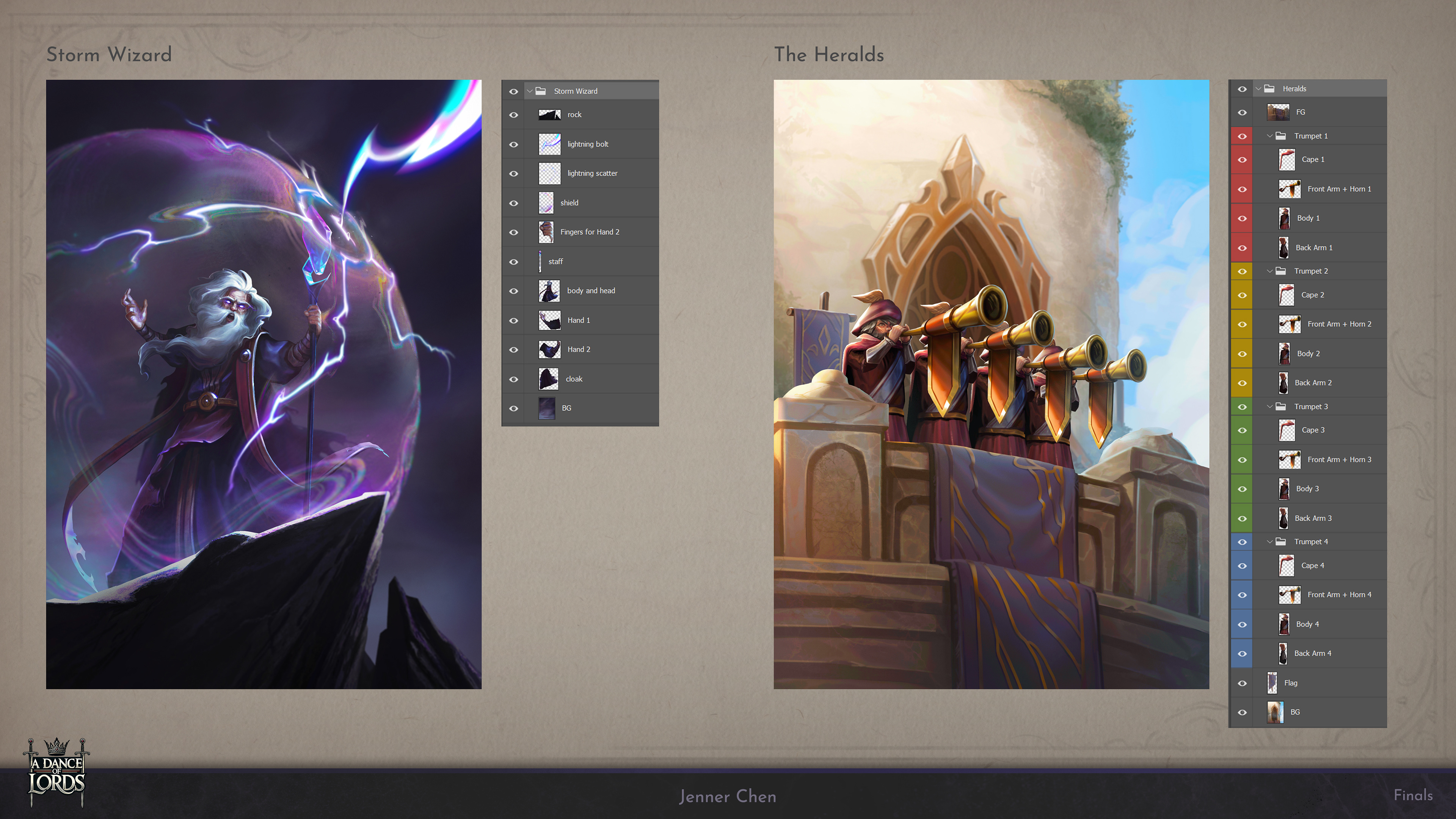
Task: Click the Heralds group folder icon
Action: point(1269,89)
